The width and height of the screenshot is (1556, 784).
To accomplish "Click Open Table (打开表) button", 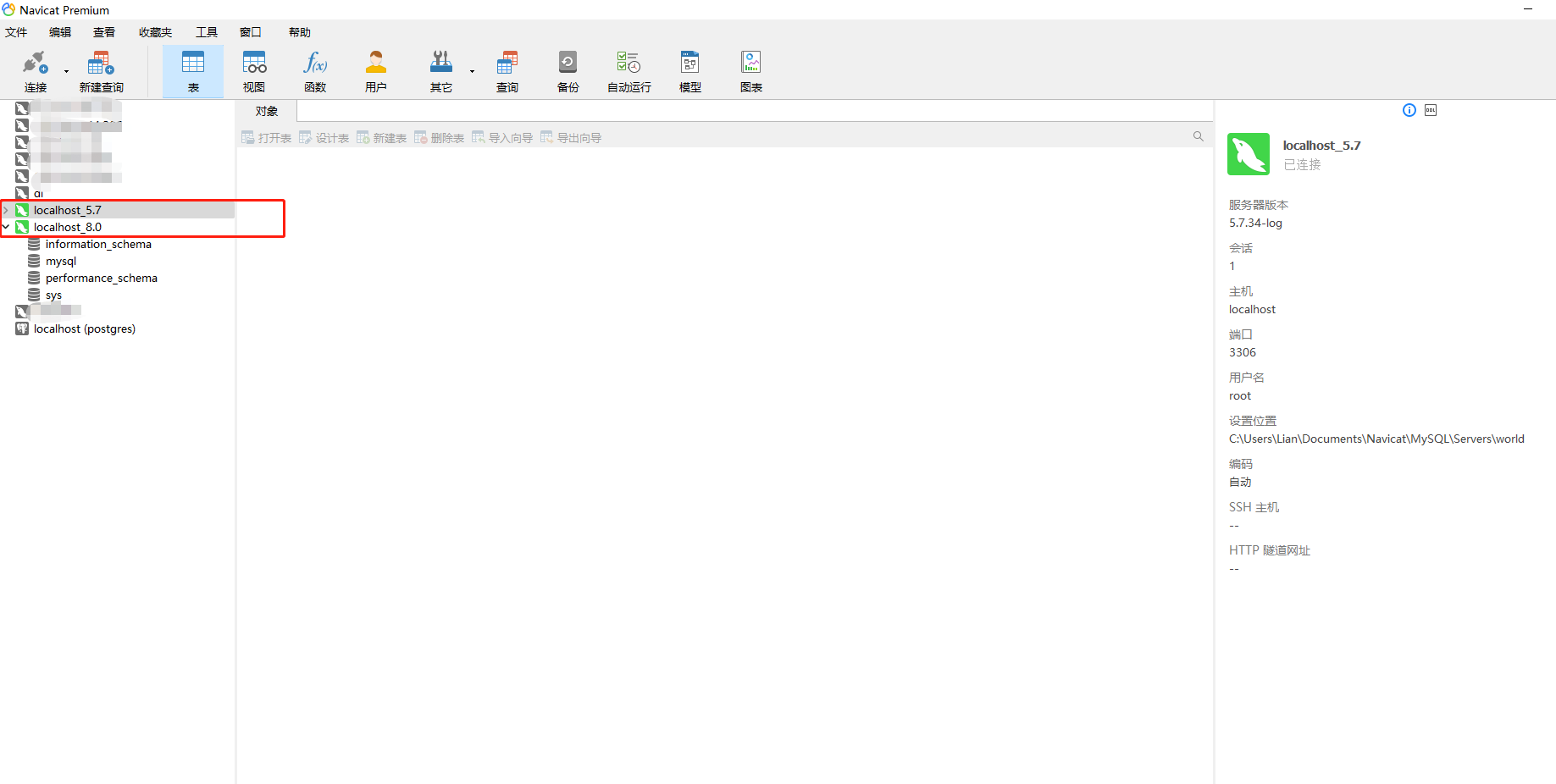I will pos(267,137).
